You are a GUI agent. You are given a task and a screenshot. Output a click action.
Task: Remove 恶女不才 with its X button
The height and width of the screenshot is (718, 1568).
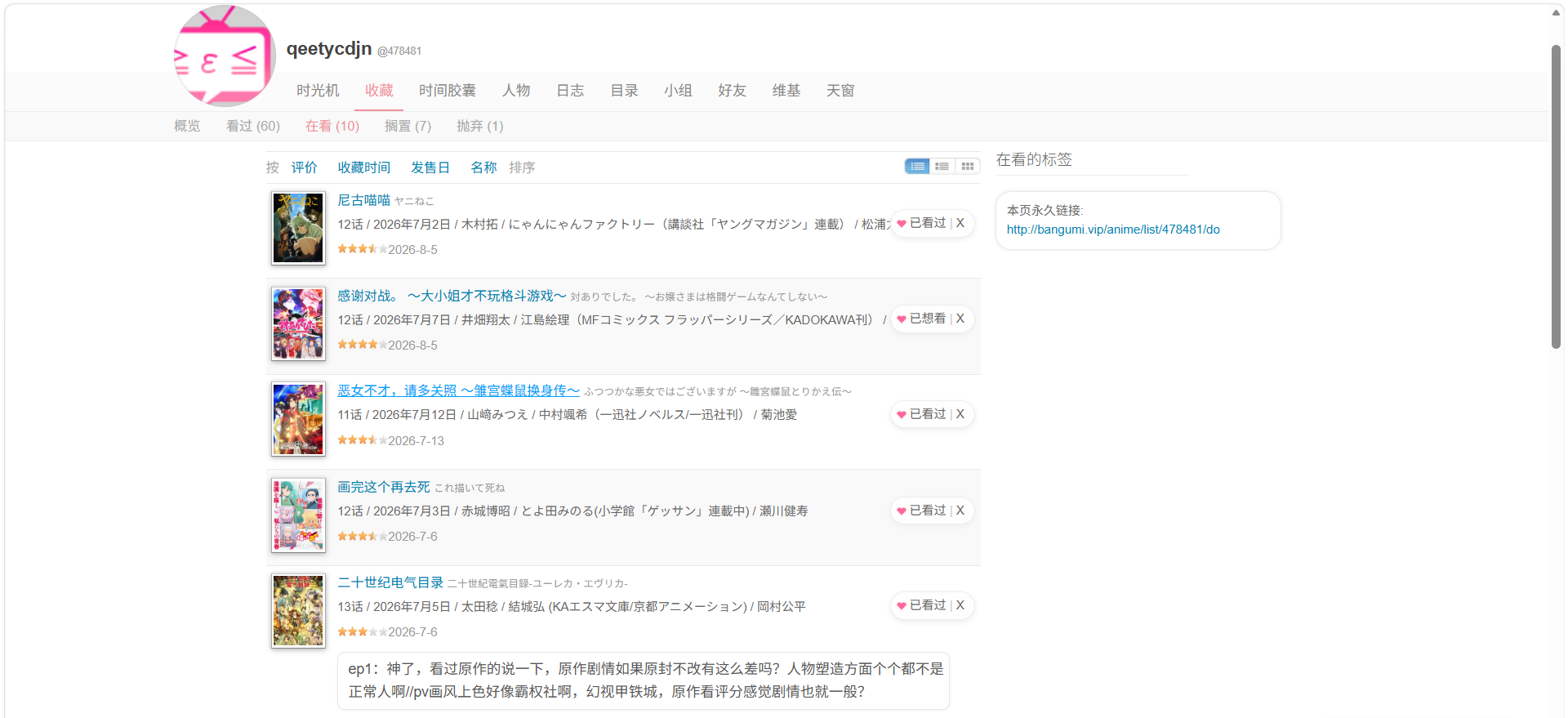point(960,414)
